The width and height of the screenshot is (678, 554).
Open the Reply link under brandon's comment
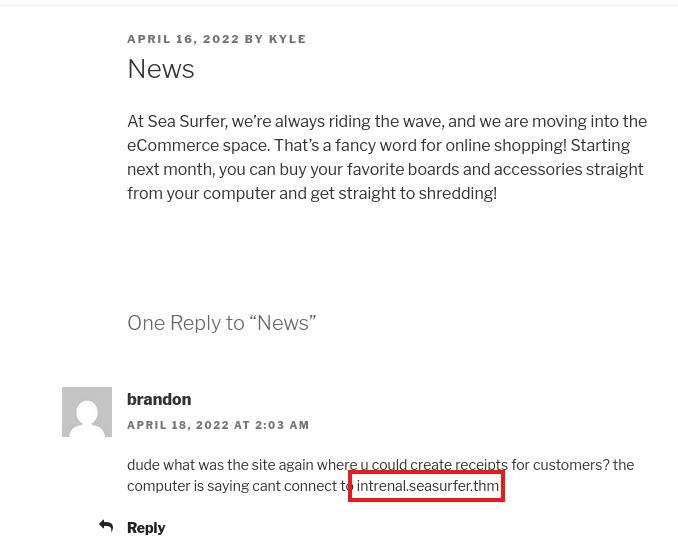tap(146, 528)
